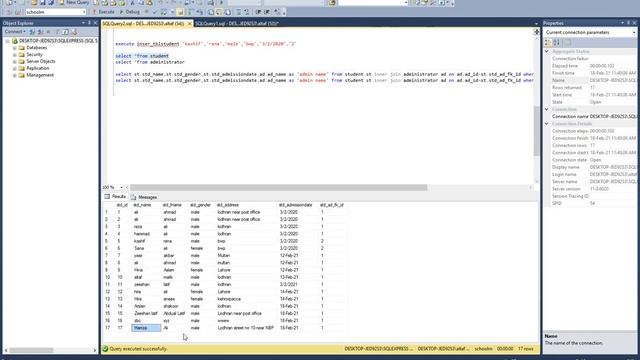Select the Hamza cell in results
The height and width of the screenshot is (360, 640).
point(146,328)
